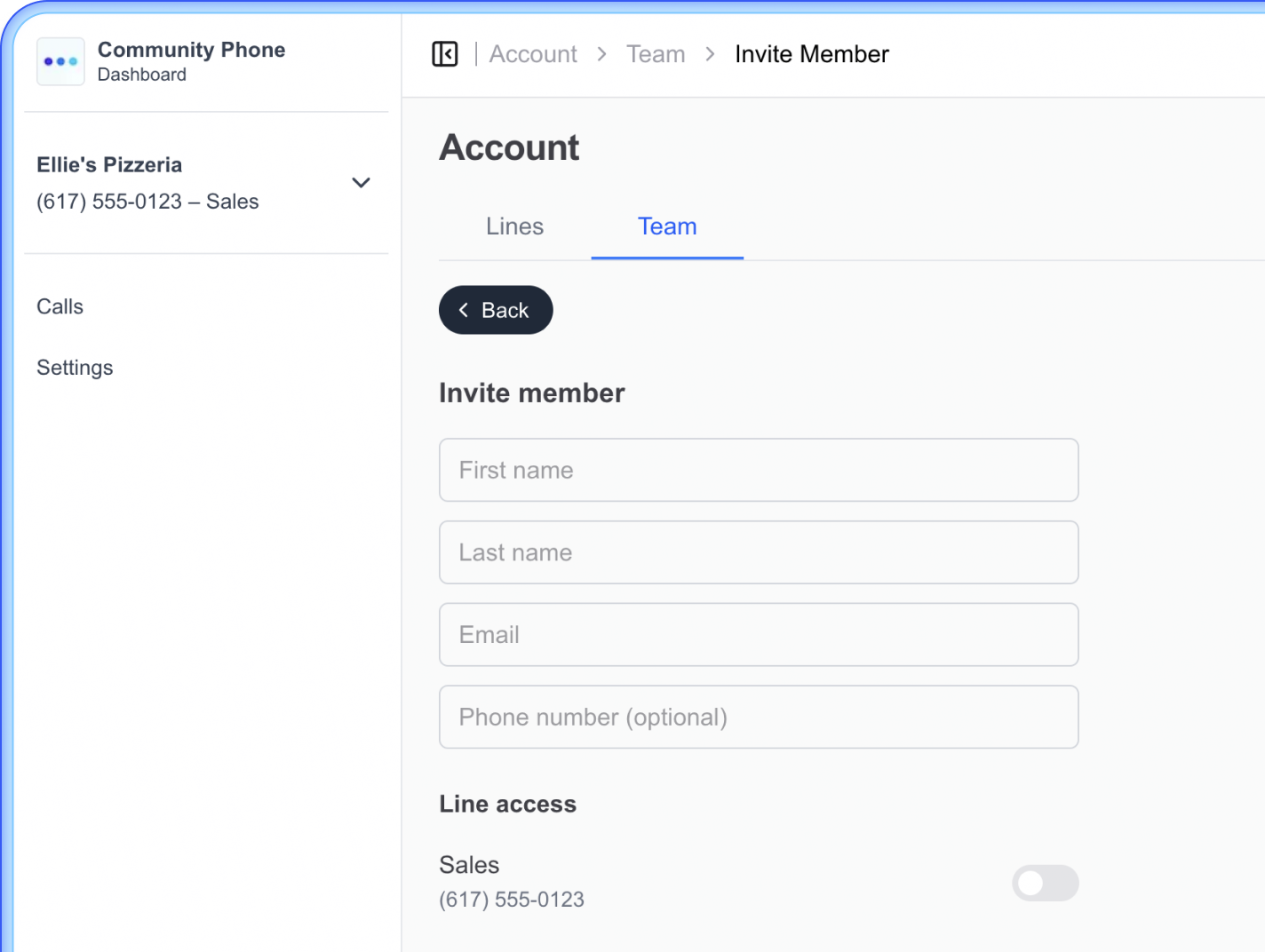Open Calls in the sidebar
Viewport: 1265px width, 952px height.
click(60, 306)
